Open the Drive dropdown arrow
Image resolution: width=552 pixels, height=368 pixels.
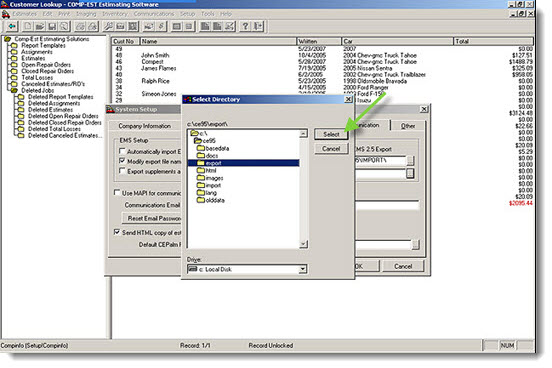tap(303, 269)
